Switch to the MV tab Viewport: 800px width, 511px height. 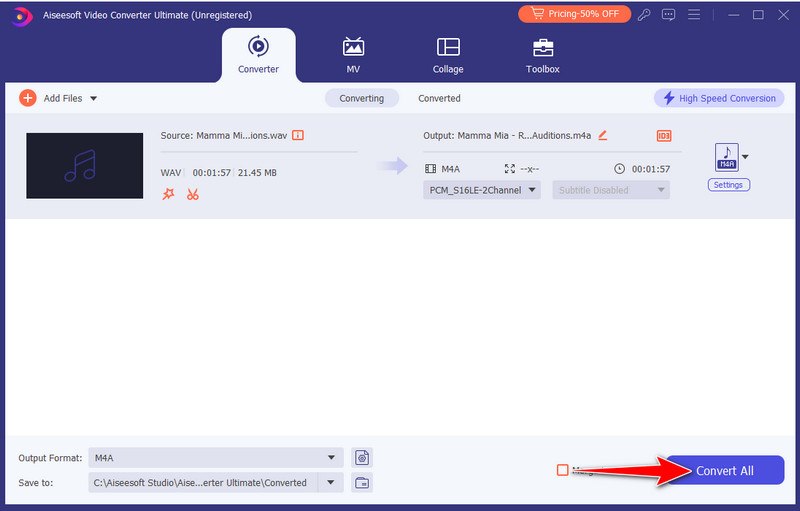point(353,55)
